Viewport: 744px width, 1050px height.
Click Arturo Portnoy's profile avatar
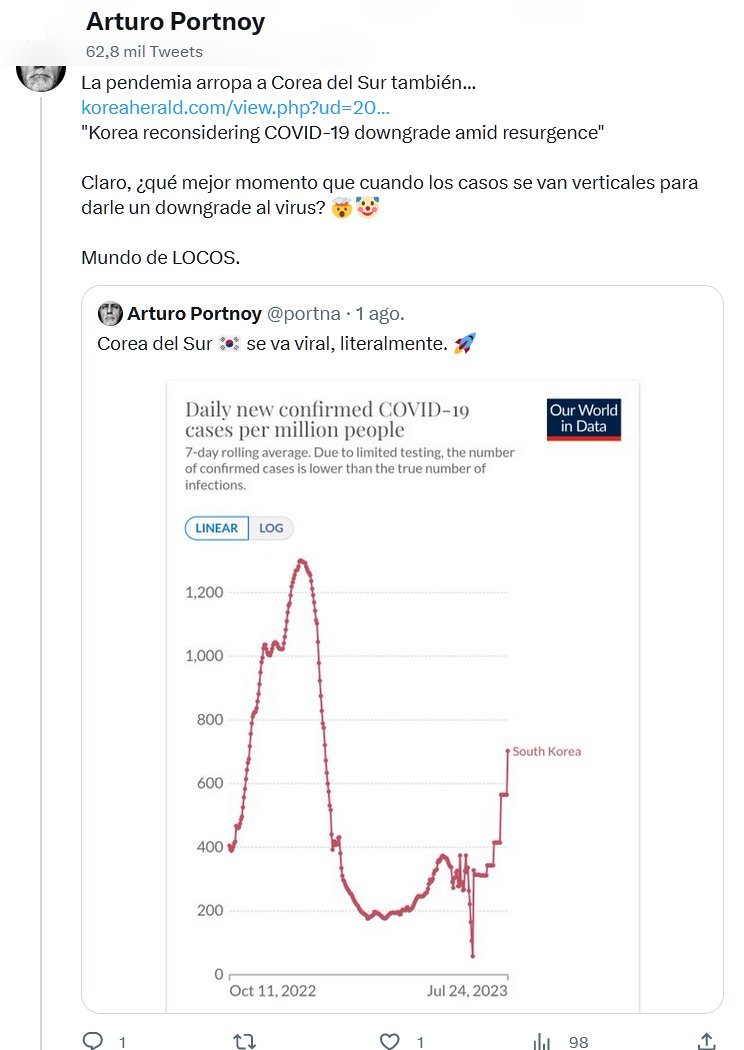pos(41,70)
